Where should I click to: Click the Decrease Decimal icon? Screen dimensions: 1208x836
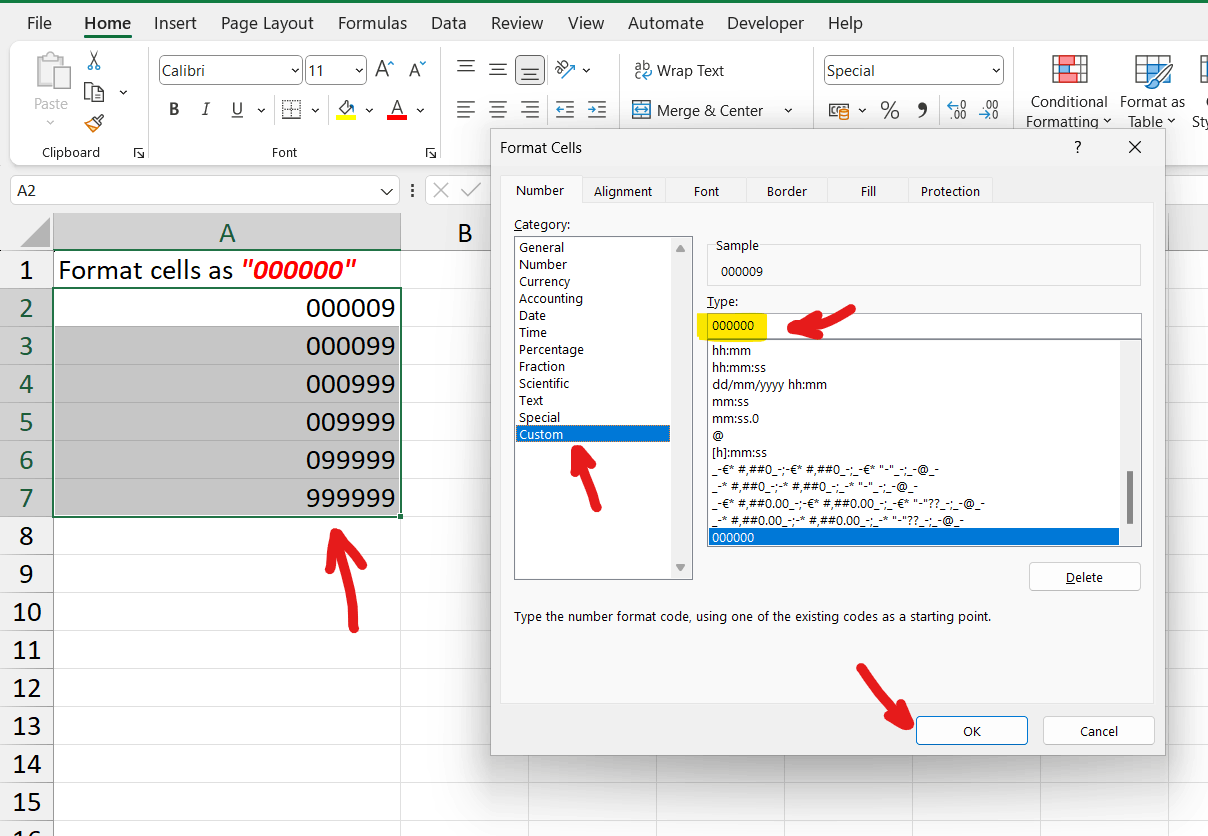[x=989, y=110]
